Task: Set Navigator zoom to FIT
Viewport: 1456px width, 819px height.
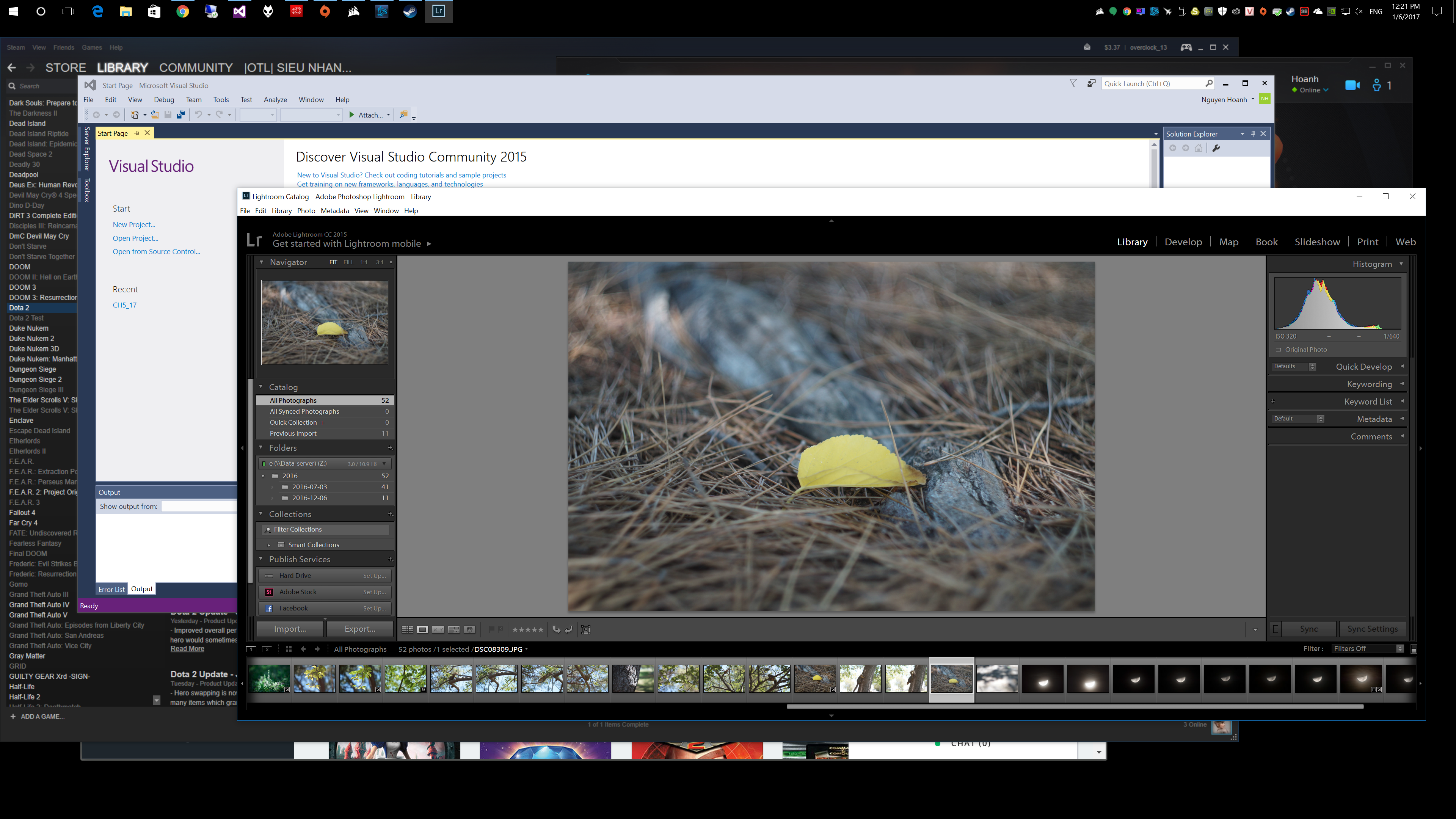Action: [334, 262]
